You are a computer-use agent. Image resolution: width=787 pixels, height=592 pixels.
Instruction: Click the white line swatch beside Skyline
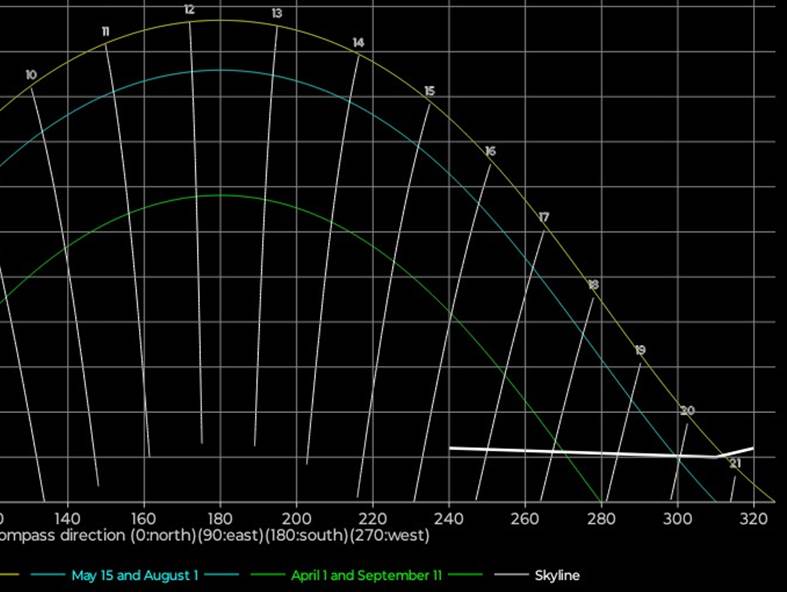point(513,575)
